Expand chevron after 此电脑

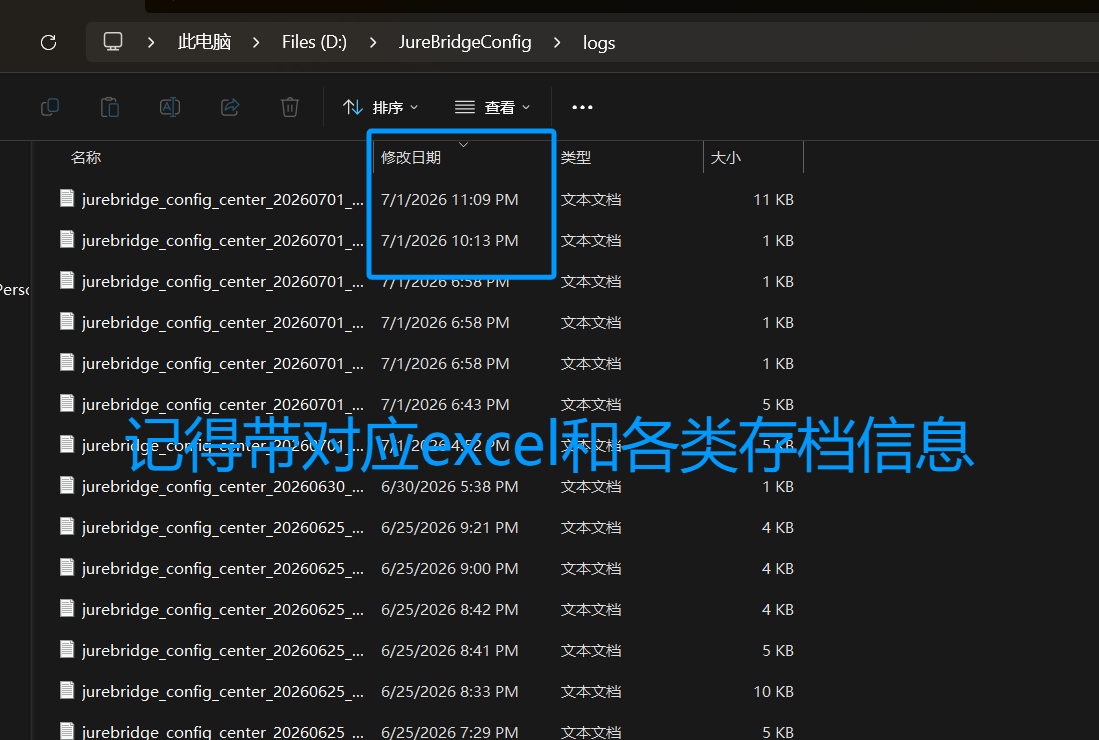point(256,43)
